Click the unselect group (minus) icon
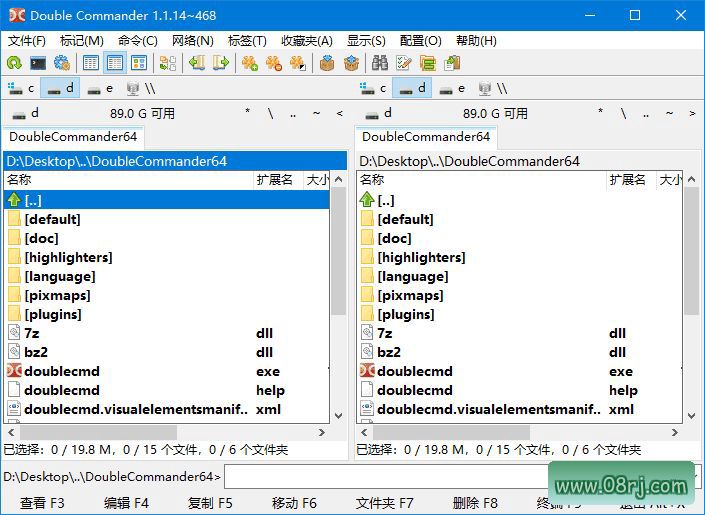The height and width of the screenshot is (515, 705). click(x=274, y=63)
